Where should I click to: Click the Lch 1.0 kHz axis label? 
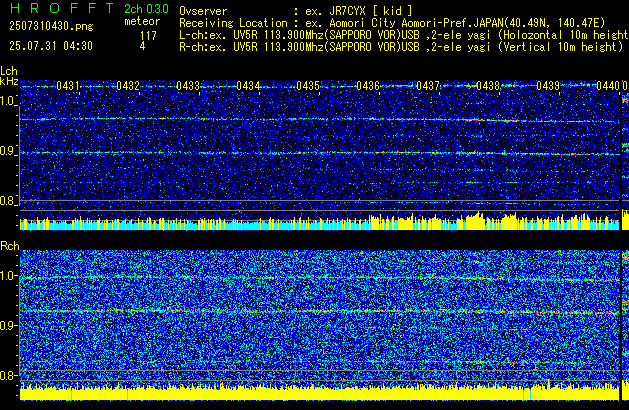coord(9,101)
